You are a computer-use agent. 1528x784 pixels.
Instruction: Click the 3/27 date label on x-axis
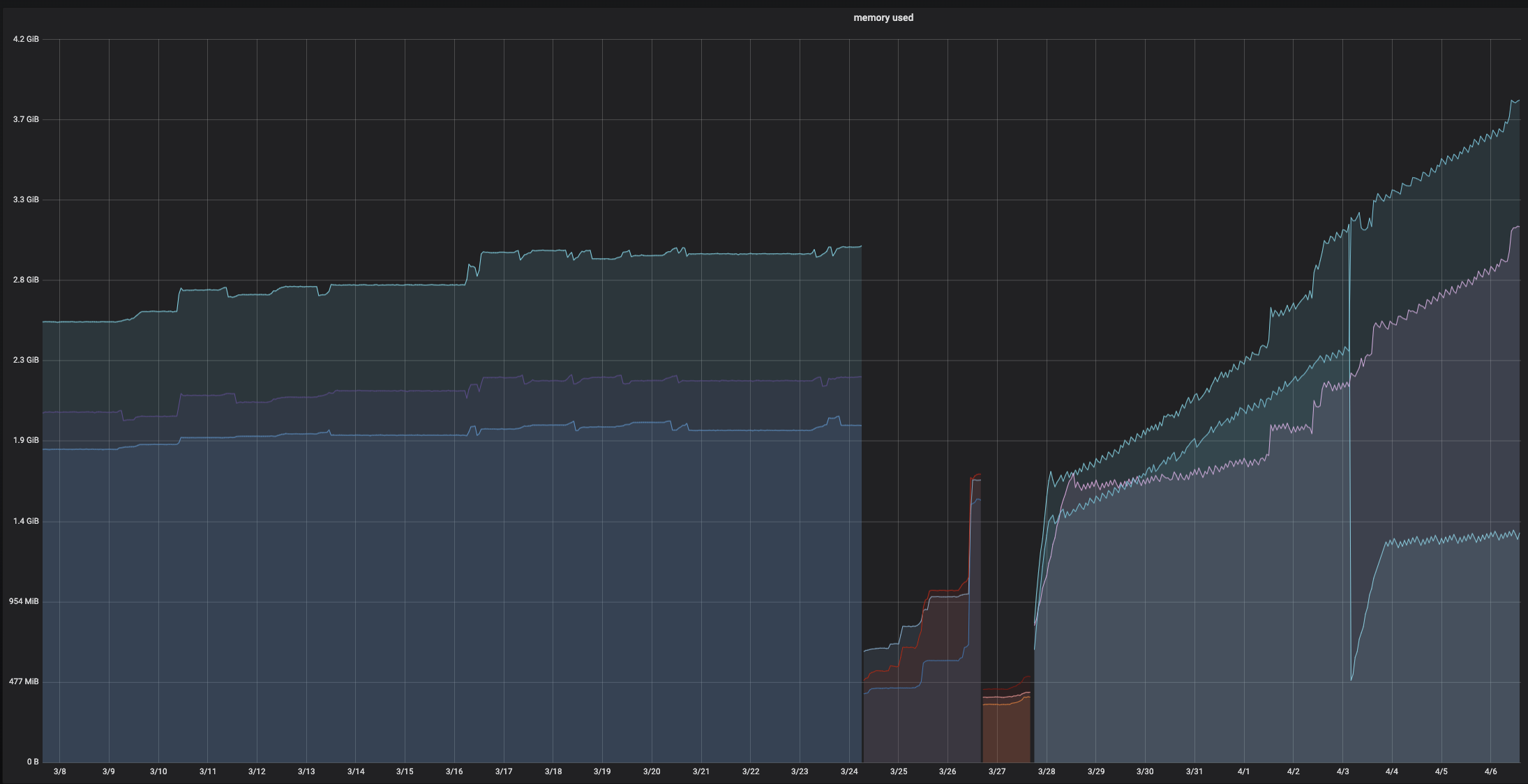coord(997,771)
